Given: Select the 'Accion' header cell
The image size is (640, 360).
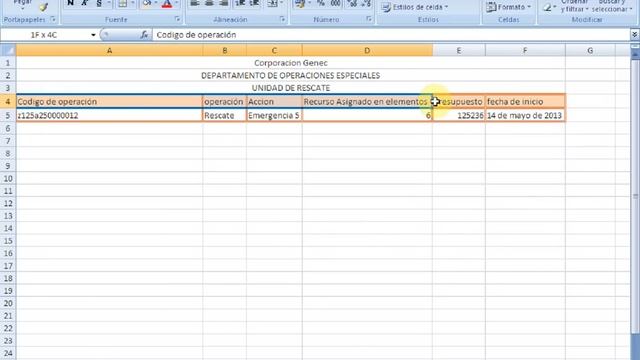Looking at the screenshot, I should [274, 101].
